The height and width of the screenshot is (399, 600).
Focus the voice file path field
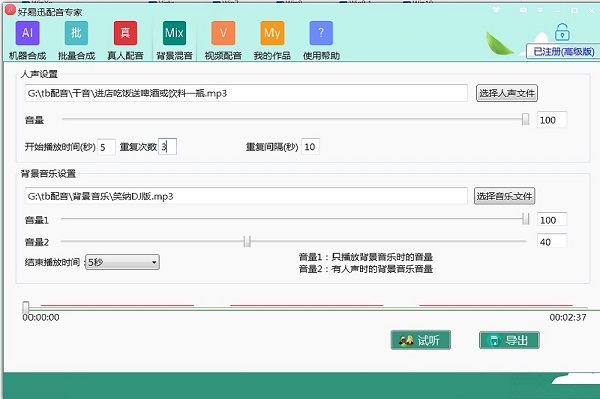click(x=246, y=93)
